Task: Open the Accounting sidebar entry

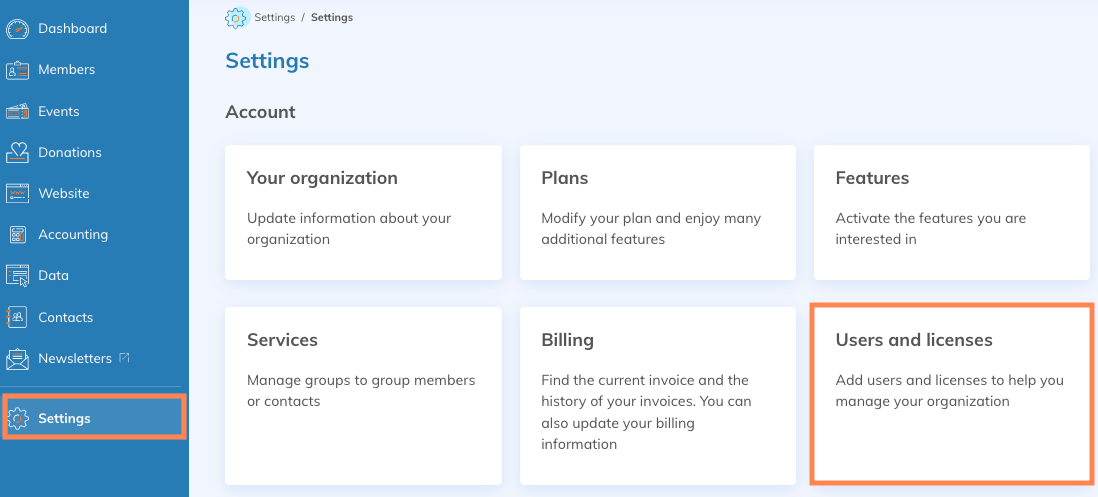Action: 72,235
